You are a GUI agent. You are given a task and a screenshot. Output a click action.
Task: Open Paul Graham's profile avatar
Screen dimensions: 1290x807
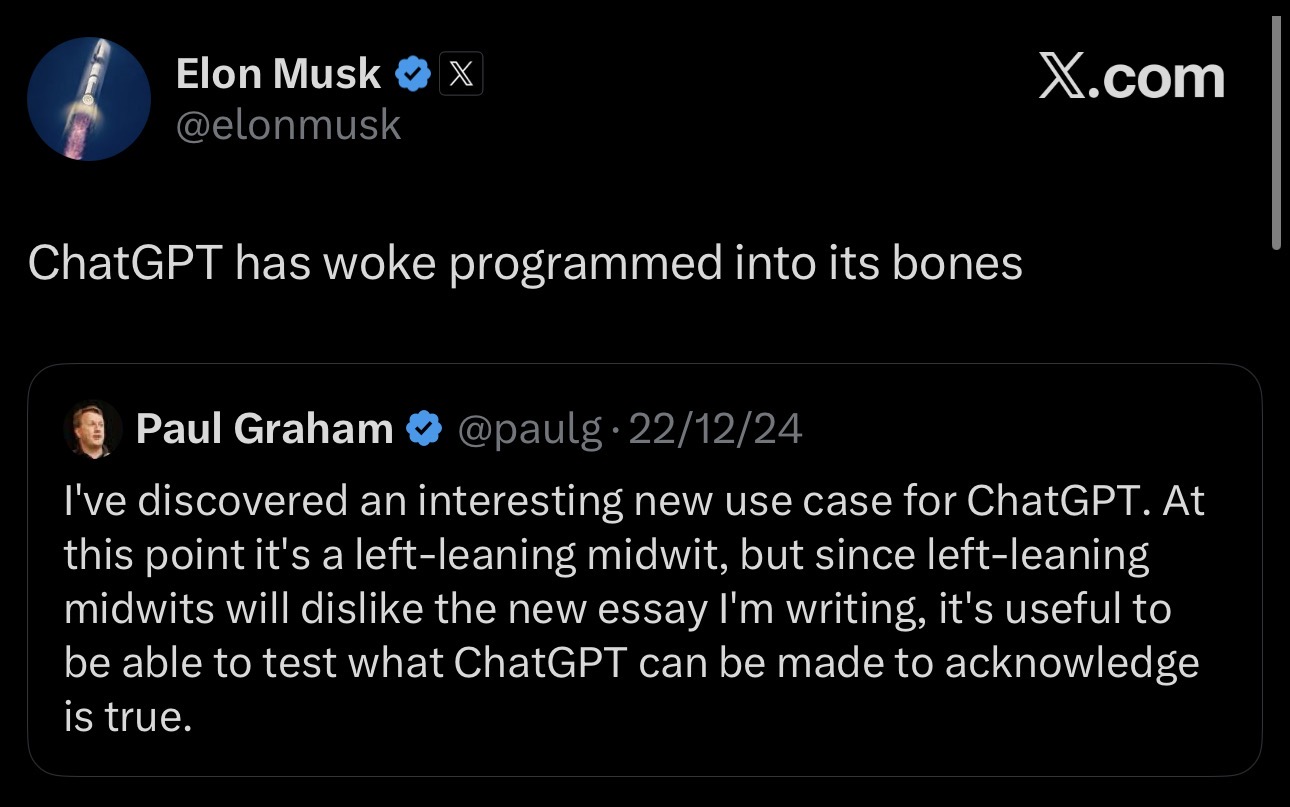pyautogui.click(x=91, y=428)
